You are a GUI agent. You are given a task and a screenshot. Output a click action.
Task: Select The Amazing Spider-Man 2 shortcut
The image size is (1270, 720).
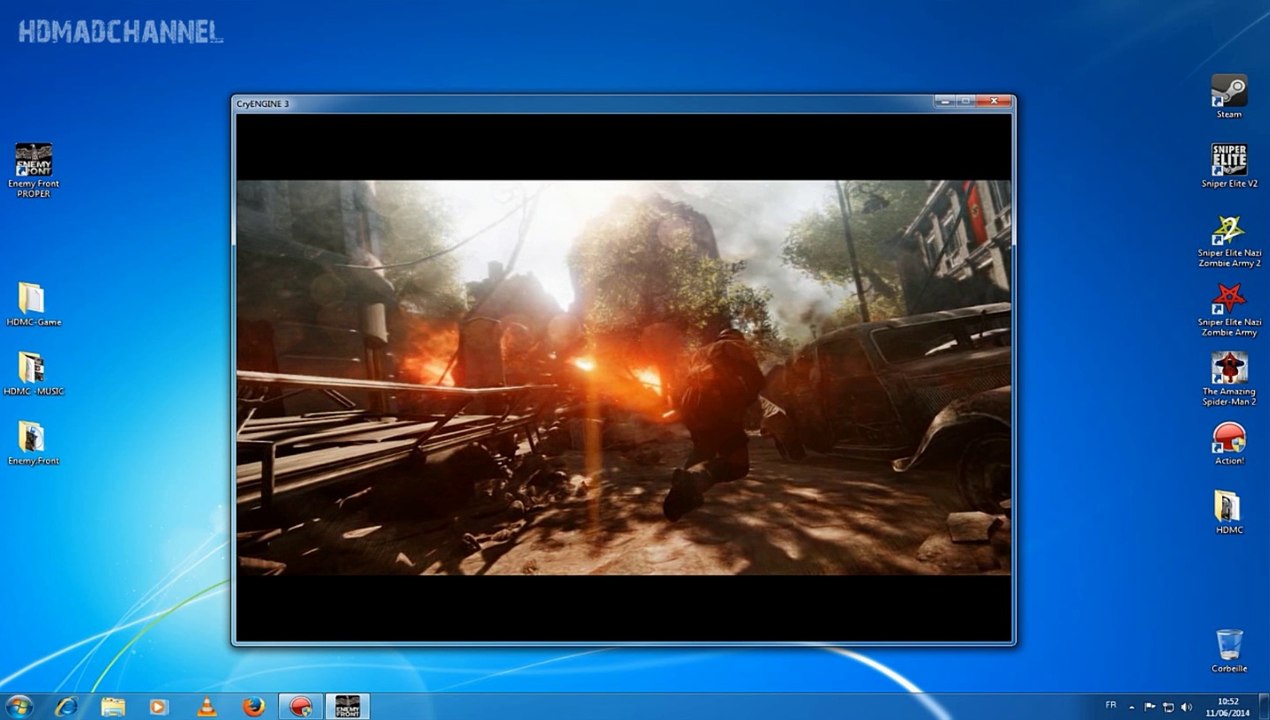(x=1229, y=378)
